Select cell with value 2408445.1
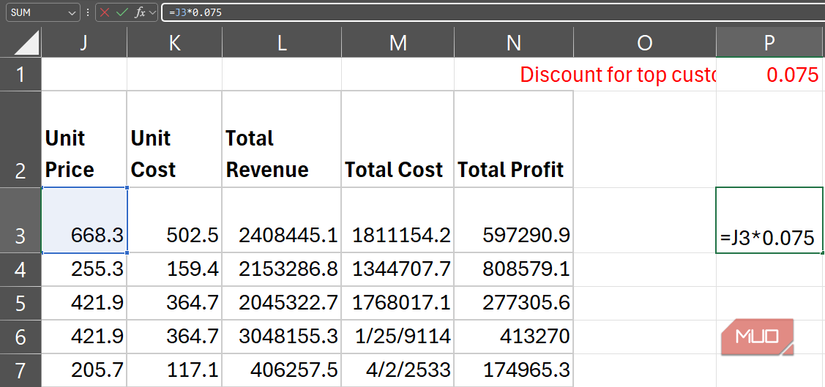Viewport: 825px width, 387px height. [x=281, y=220]
